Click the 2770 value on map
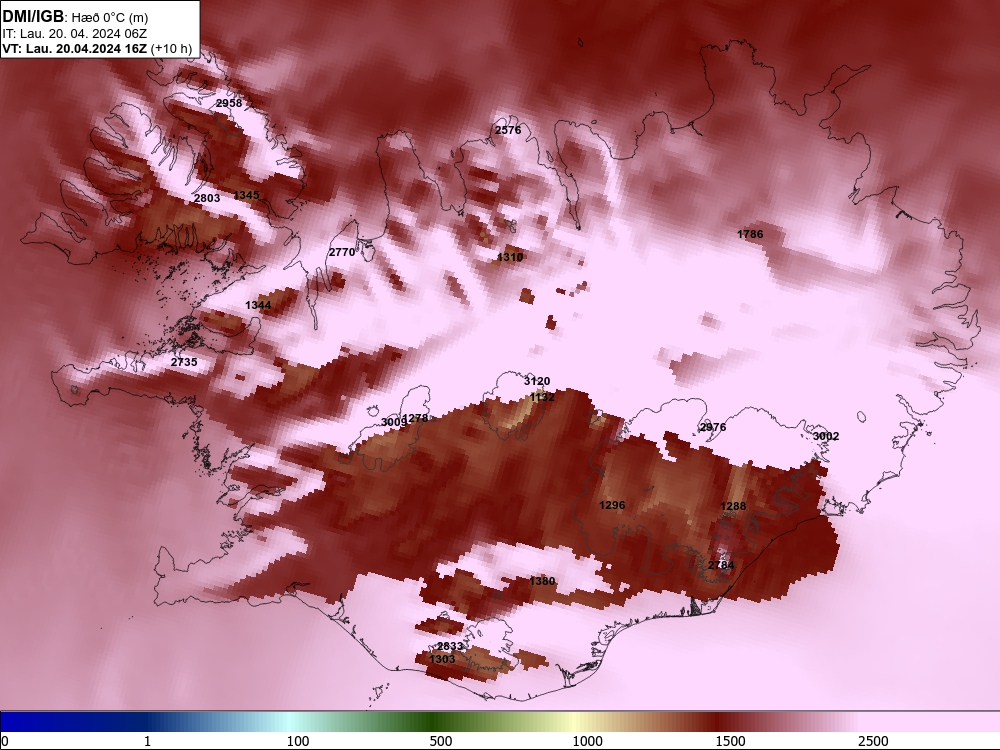 (x=342, y=253)
